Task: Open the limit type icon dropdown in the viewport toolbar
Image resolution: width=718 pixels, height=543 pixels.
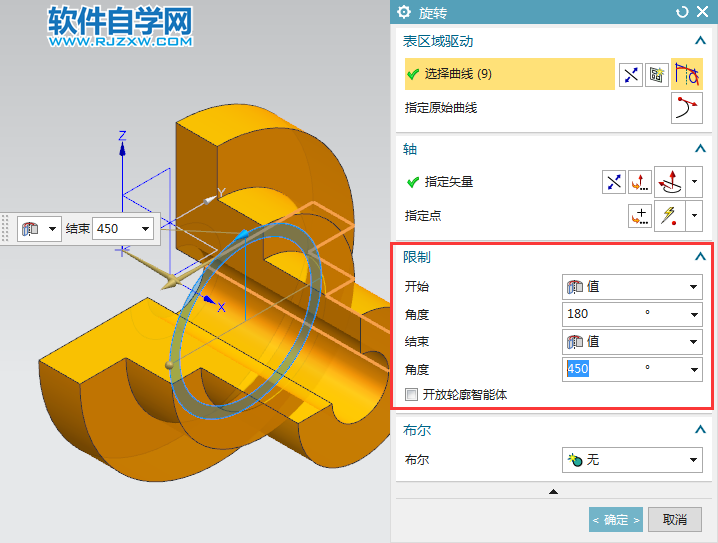Action: [x=39, y=228]
